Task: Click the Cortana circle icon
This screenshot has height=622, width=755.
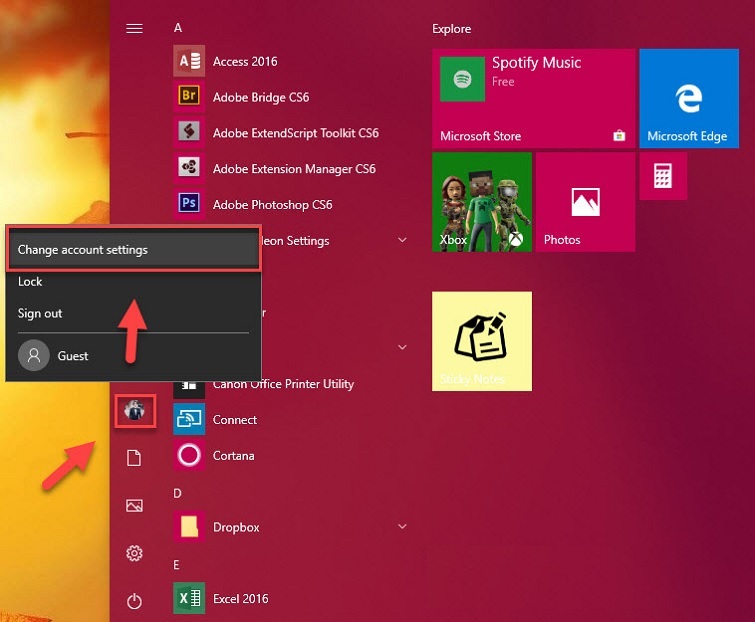Action: pos(189,455)
